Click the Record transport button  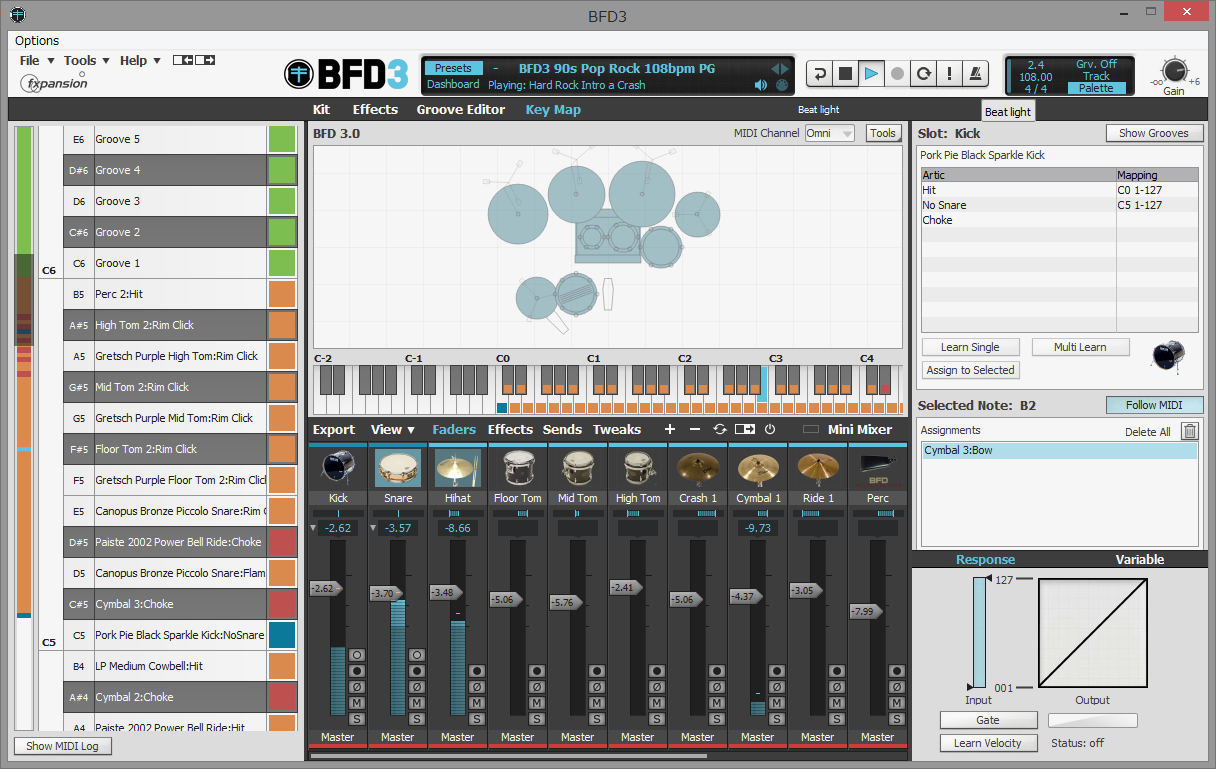click(898, 74)
